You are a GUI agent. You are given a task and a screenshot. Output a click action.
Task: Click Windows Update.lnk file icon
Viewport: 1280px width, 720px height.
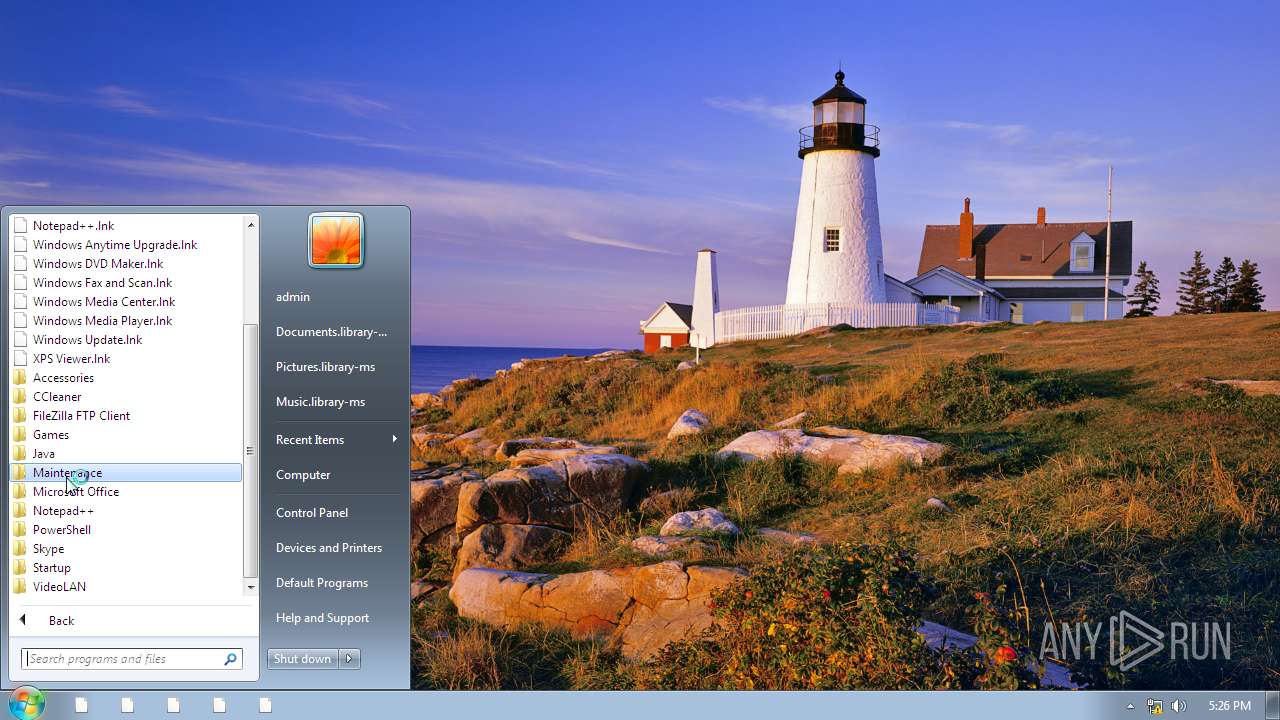[20, 340]
